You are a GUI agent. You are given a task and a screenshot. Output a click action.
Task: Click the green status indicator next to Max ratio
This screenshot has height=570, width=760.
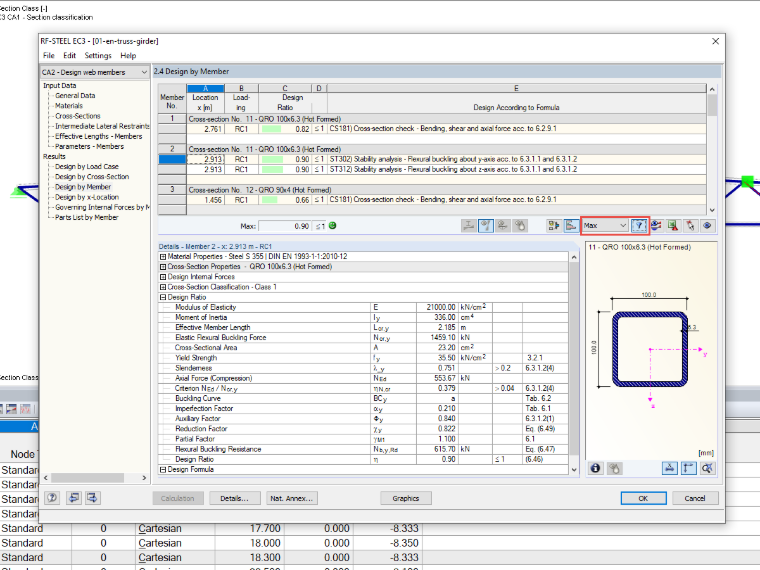(332, 225)
